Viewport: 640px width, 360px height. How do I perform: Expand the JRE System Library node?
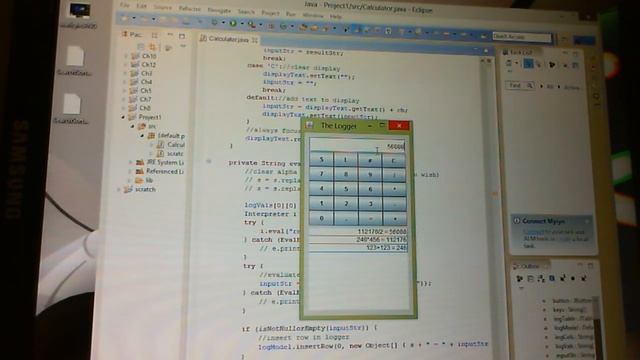(x=131, y=162)
